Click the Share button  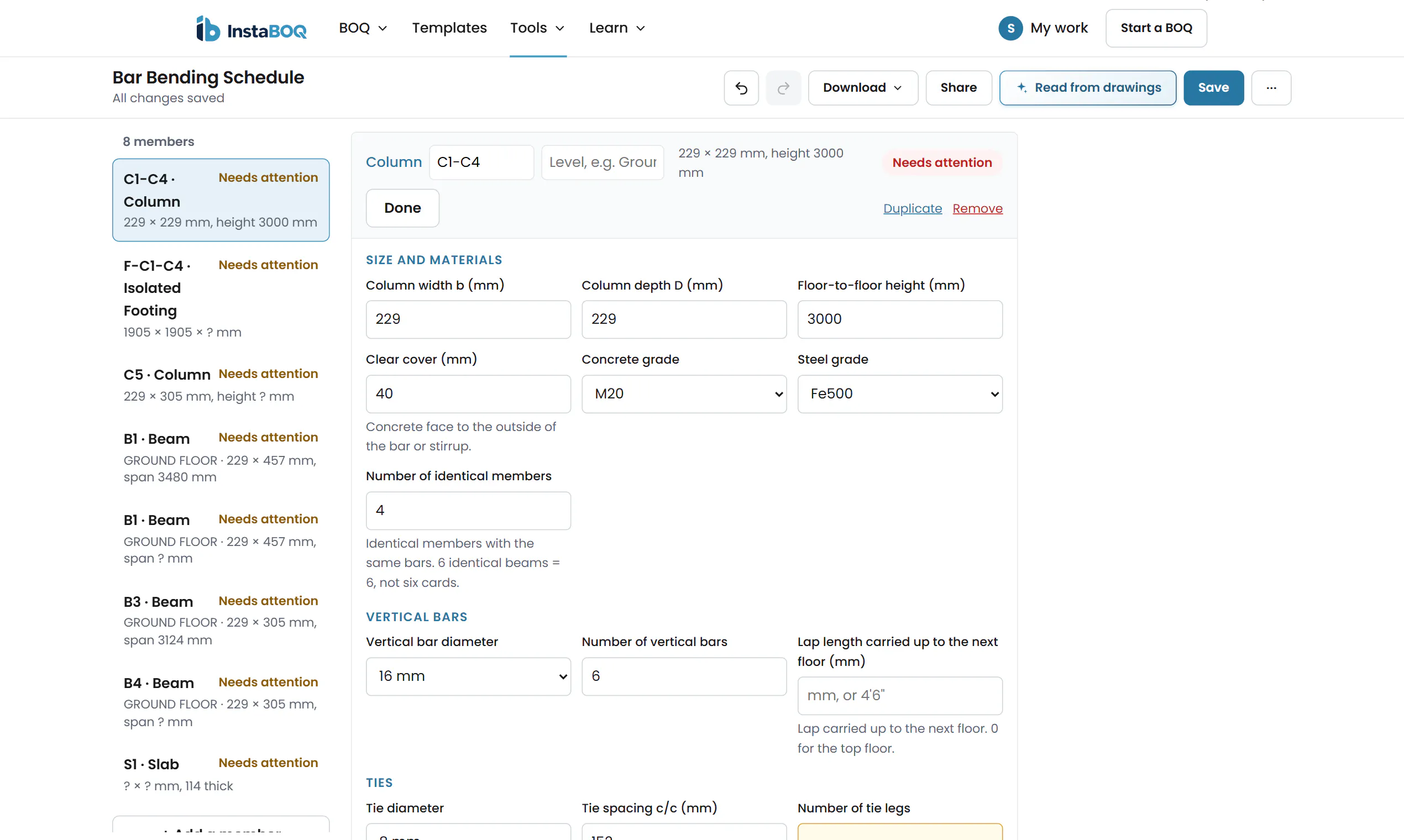click(x=958, y=88)
